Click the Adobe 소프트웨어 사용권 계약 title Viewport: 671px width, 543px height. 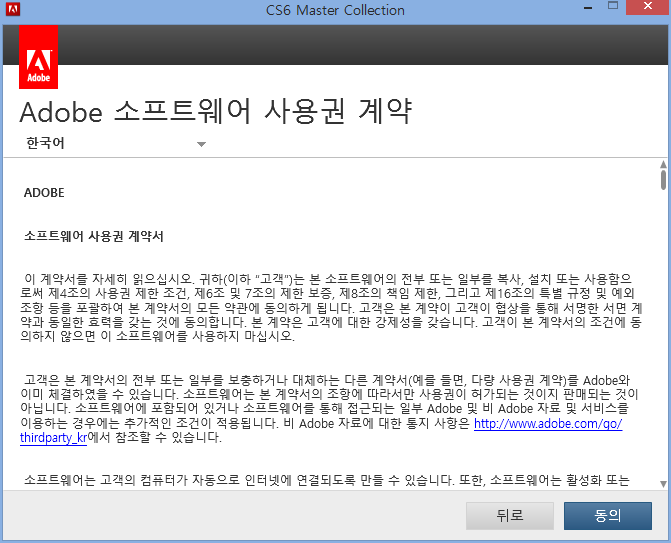coord(216,113)
